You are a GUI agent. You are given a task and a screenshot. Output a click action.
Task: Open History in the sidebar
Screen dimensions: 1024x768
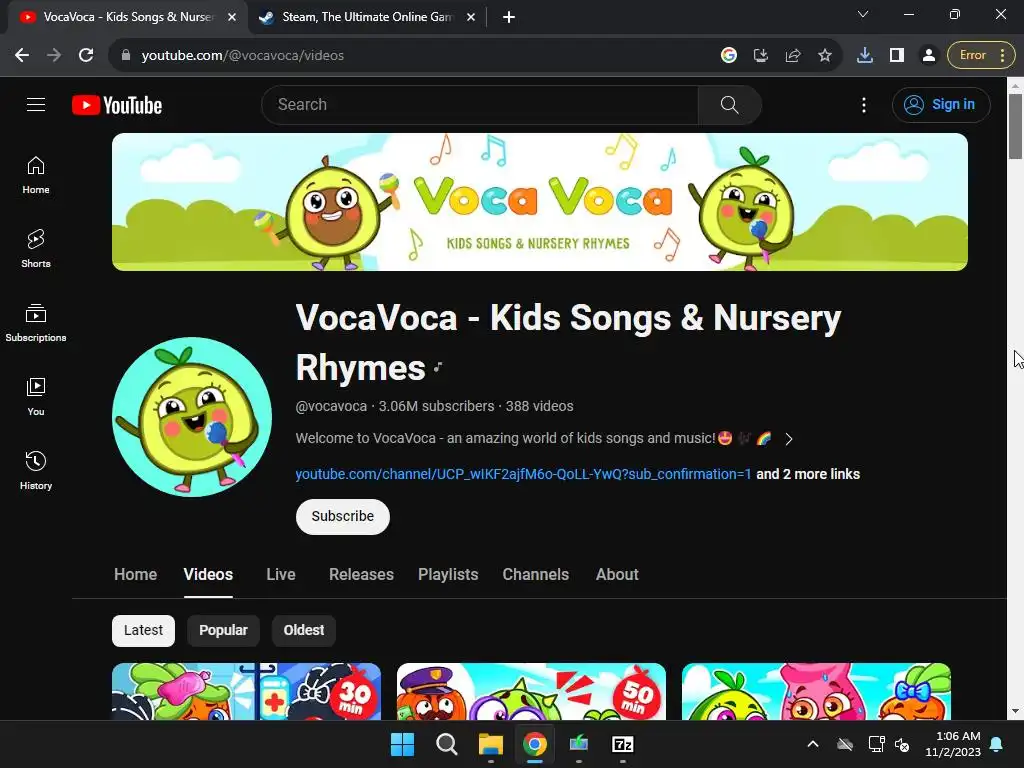36,470
